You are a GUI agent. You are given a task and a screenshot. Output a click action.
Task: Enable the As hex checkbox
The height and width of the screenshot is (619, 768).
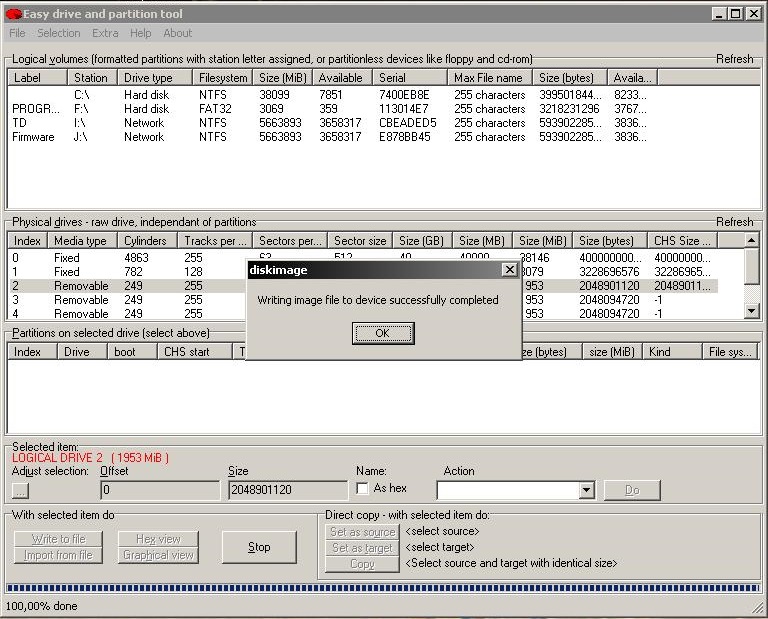click(362, 489)
